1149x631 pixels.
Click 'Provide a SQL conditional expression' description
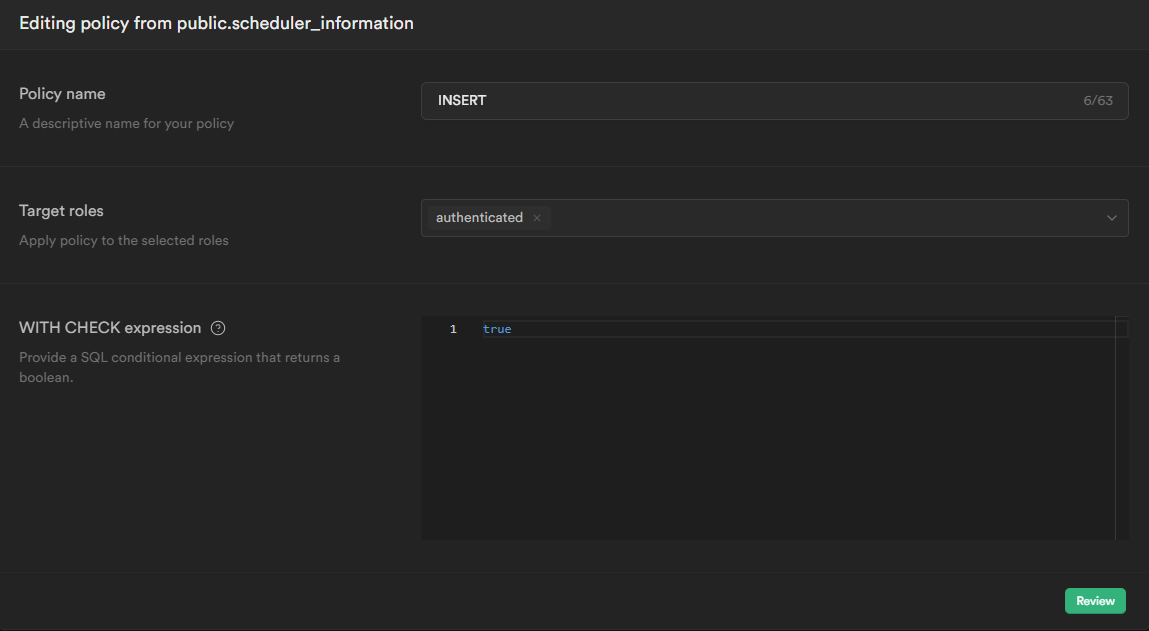coord(180,367)
